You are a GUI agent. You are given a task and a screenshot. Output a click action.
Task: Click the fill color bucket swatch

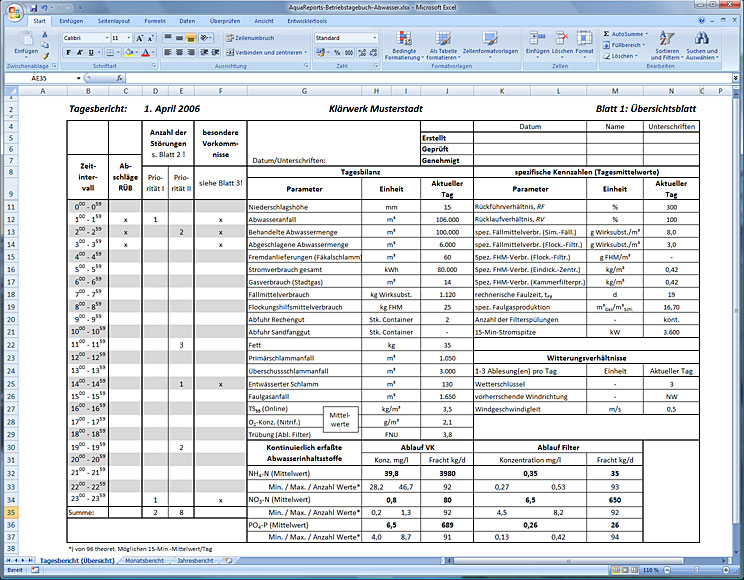pos(129,52)
